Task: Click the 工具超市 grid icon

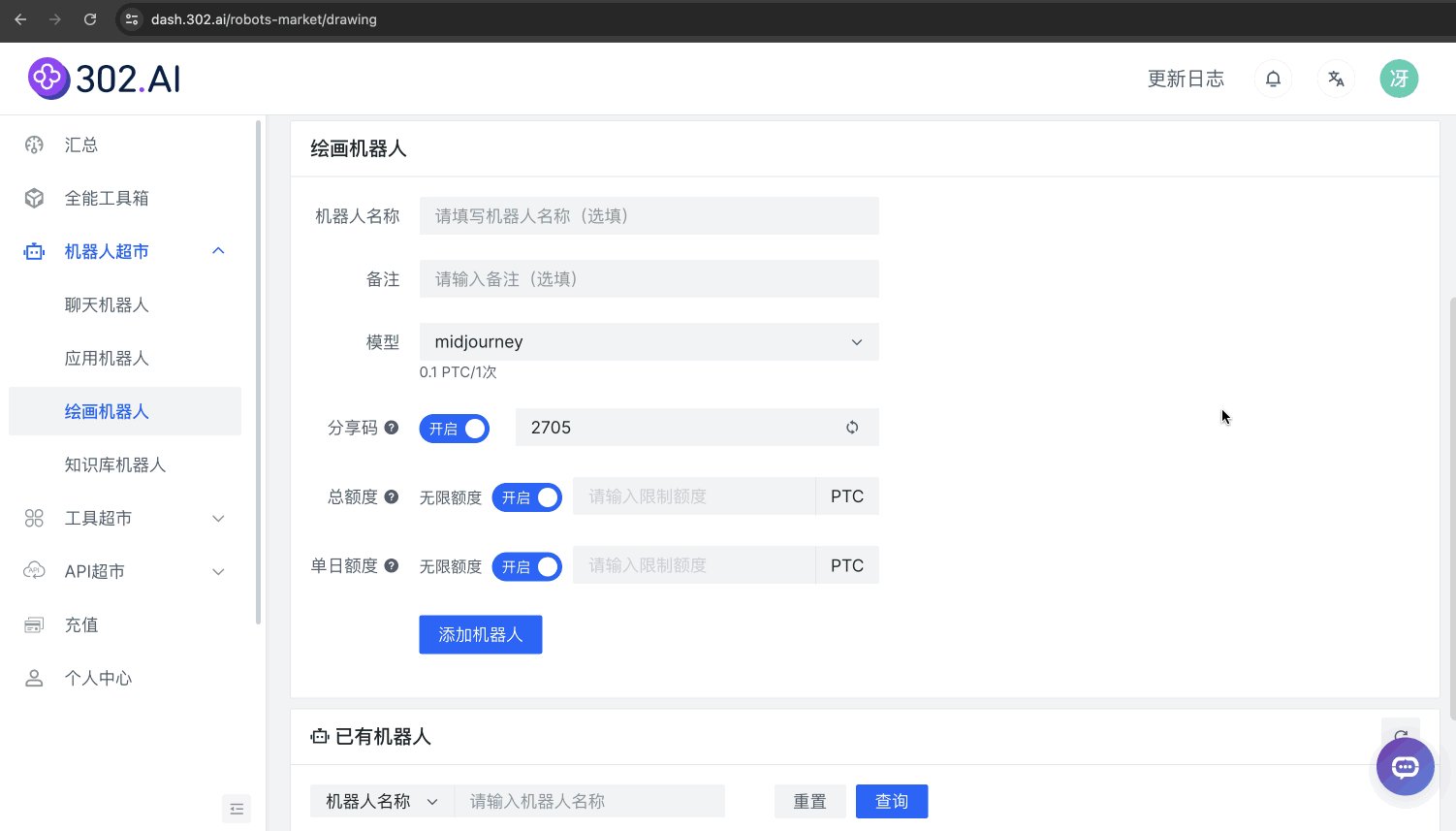Action: (x=34, y=518)
